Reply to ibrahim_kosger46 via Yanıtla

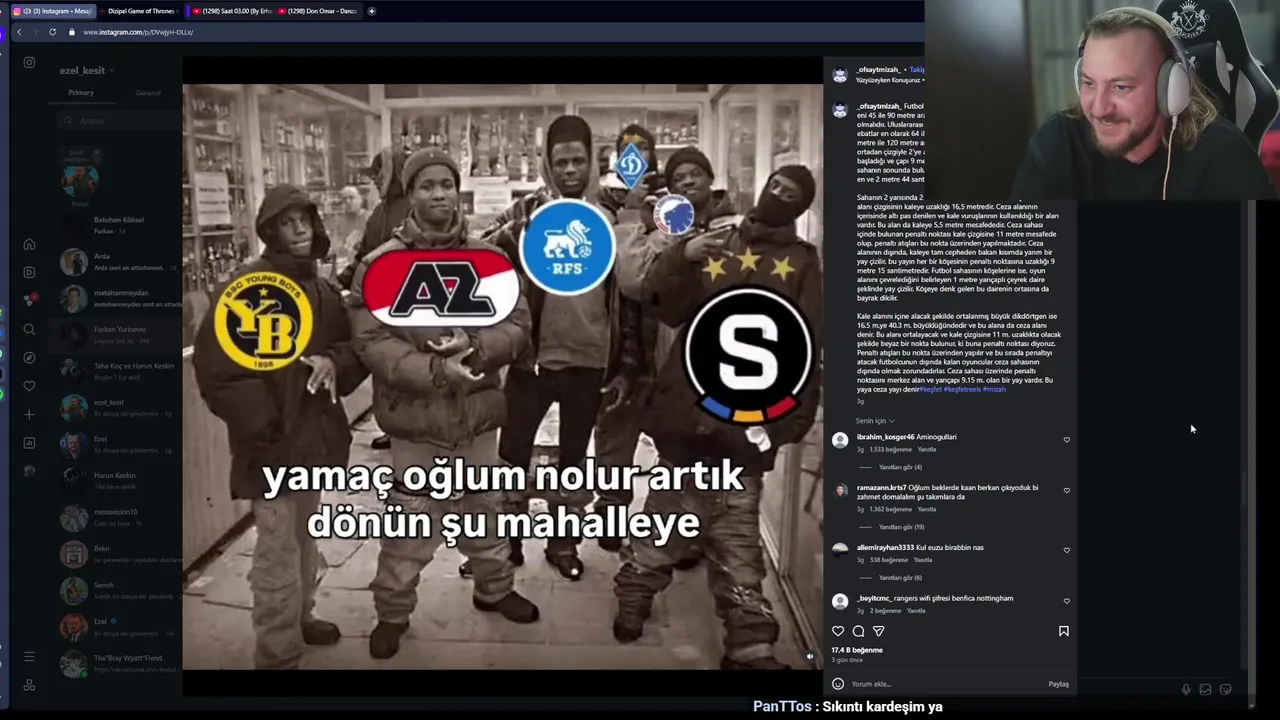coord(927,450)
